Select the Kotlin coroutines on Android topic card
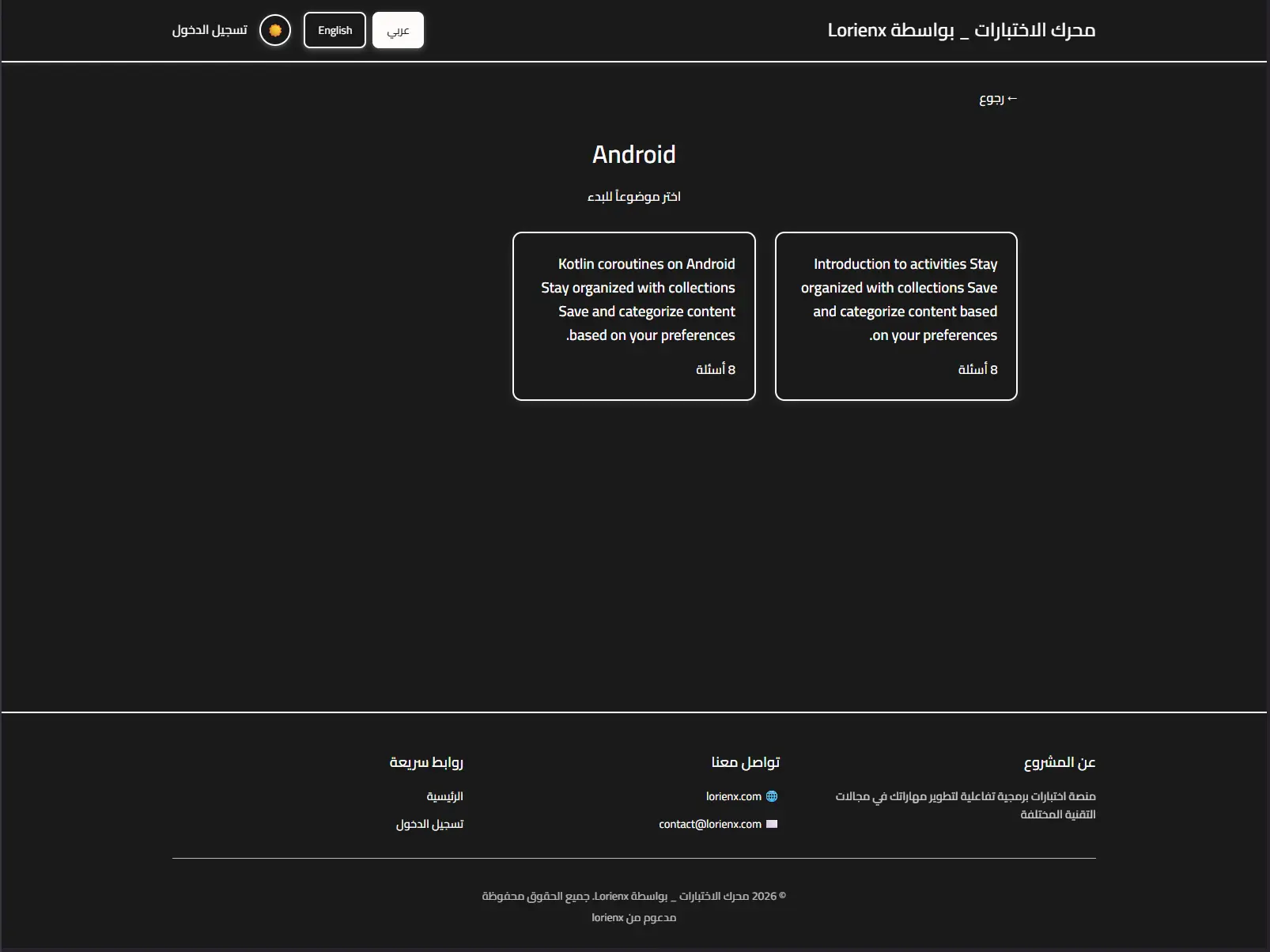This screenshot has width=1270, height=952. [x=633, y=315]
